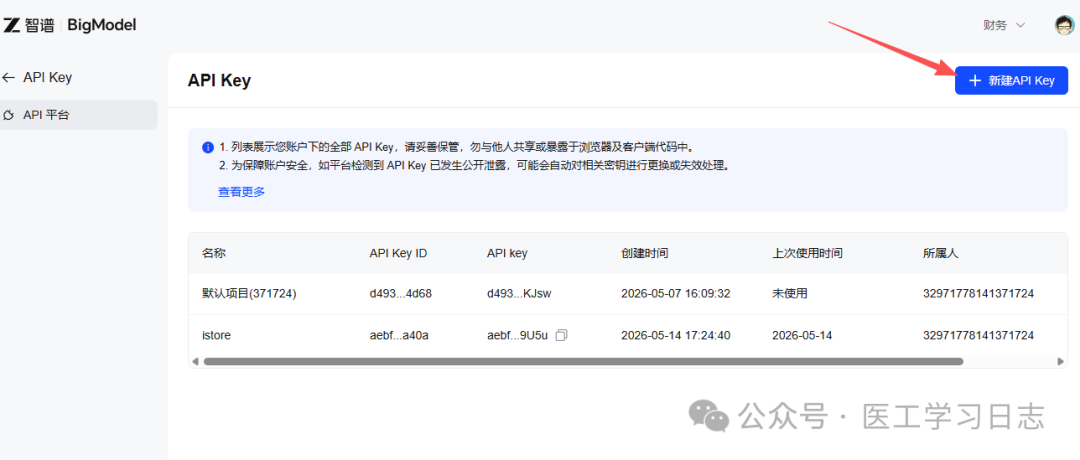Copy the istore API key
The image size is (1080, 460).
[x=561, y=335]
